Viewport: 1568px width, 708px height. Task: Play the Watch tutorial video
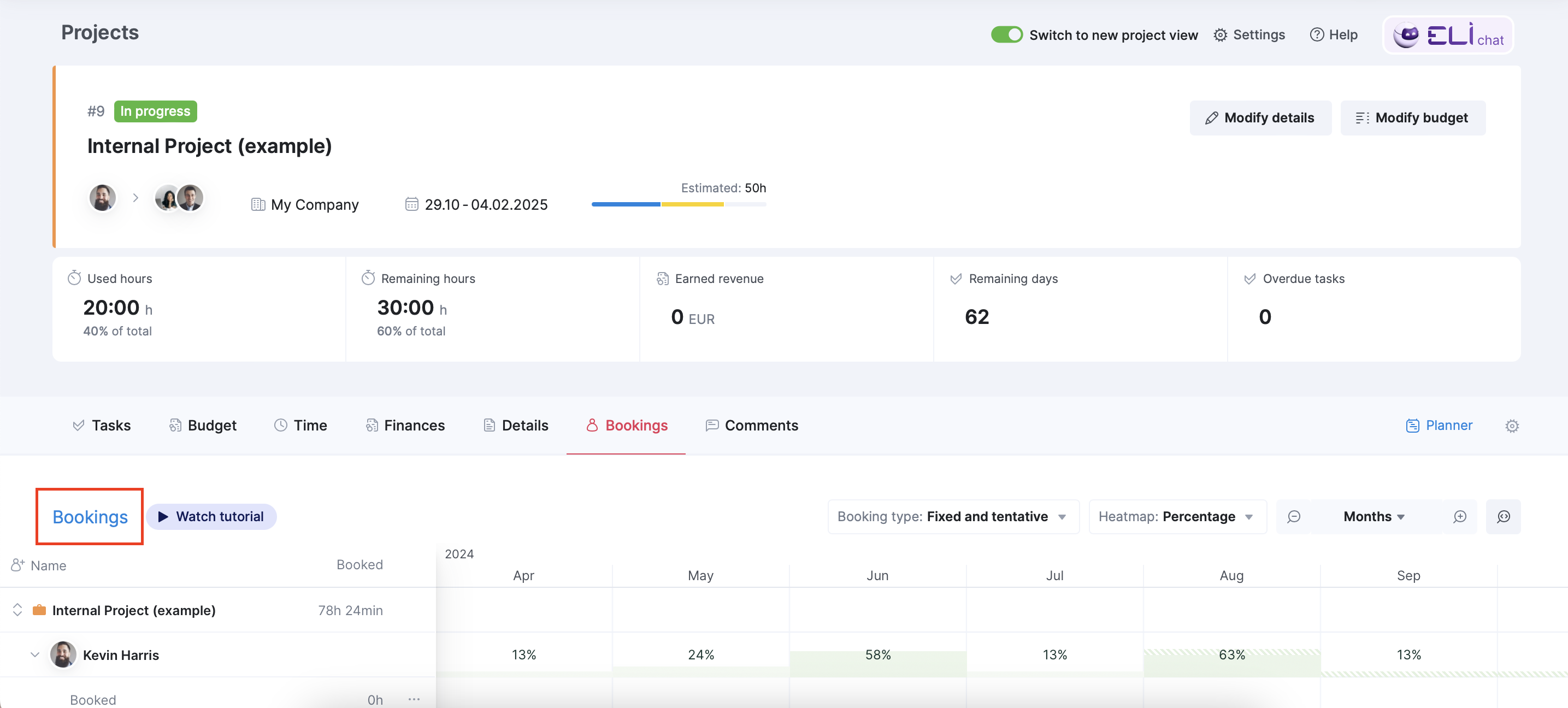pyautogui.click(x=211, y=516)
